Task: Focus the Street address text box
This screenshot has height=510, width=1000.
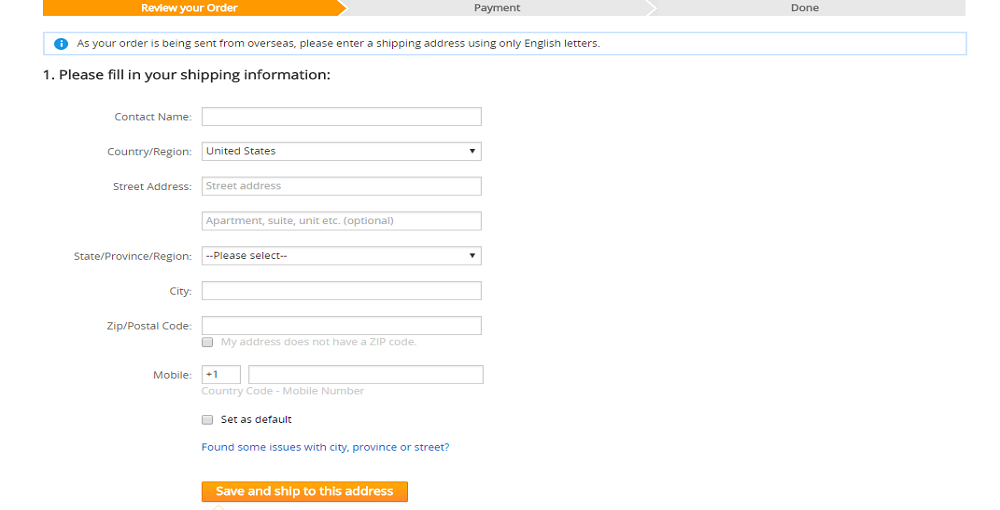Action: point(341,186)
